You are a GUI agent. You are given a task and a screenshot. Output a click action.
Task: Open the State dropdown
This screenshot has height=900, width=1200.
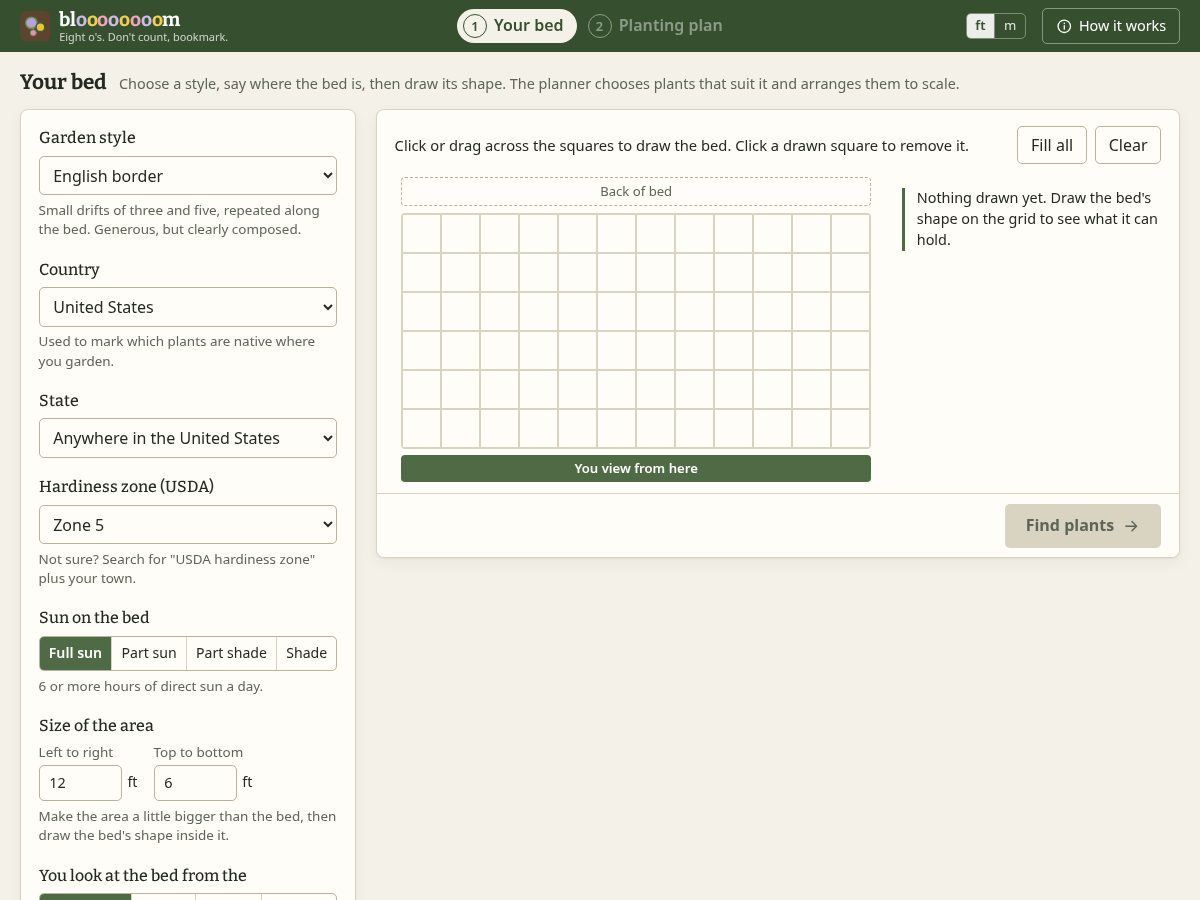(x=188, y=438)
